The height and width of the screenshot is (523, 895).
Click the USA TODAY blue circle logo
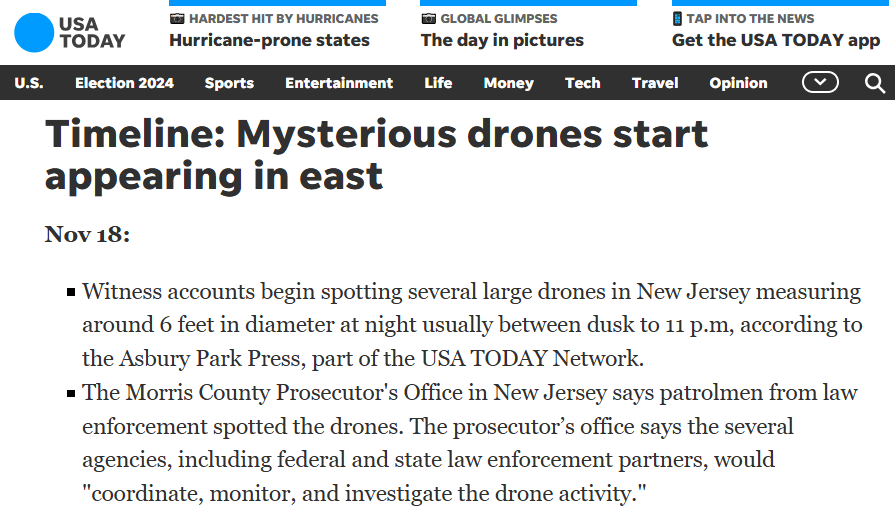pos(33,33)
